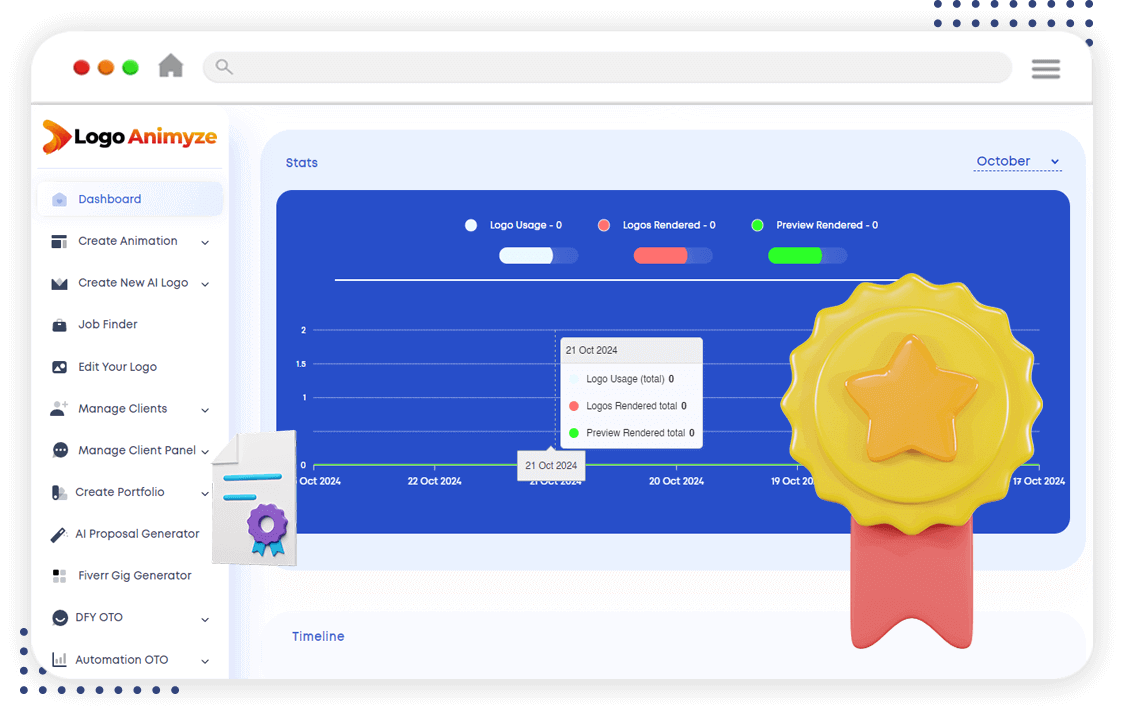This screenshot has height=713, width=1134.
Task: Click the home icon in browser bar
Action: tap(171, 66)
